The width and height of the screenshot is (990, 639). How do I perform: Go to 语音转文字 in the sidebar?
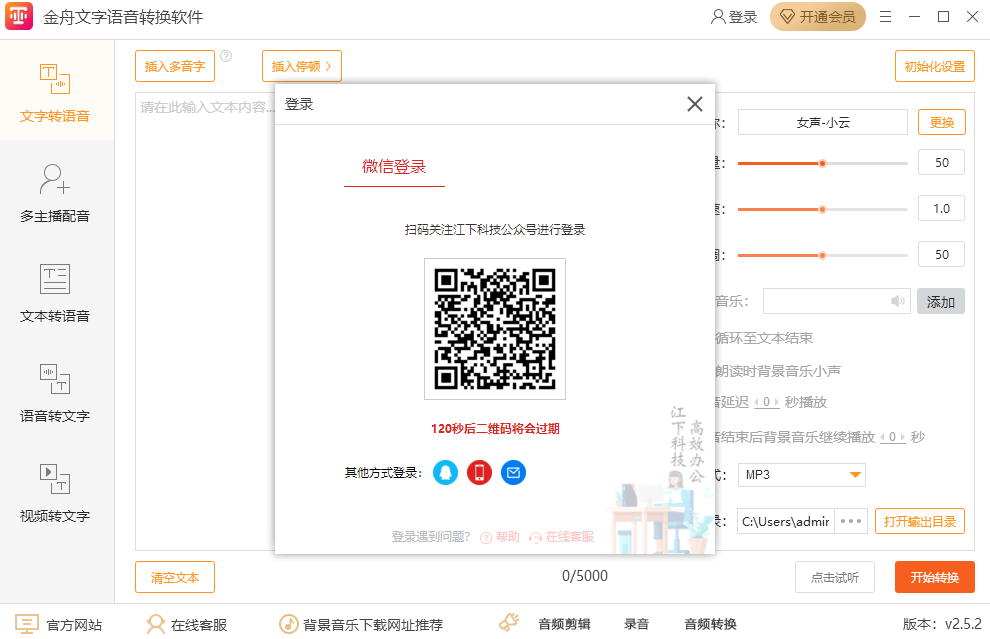pyautogui.click(x=55, y=393)
